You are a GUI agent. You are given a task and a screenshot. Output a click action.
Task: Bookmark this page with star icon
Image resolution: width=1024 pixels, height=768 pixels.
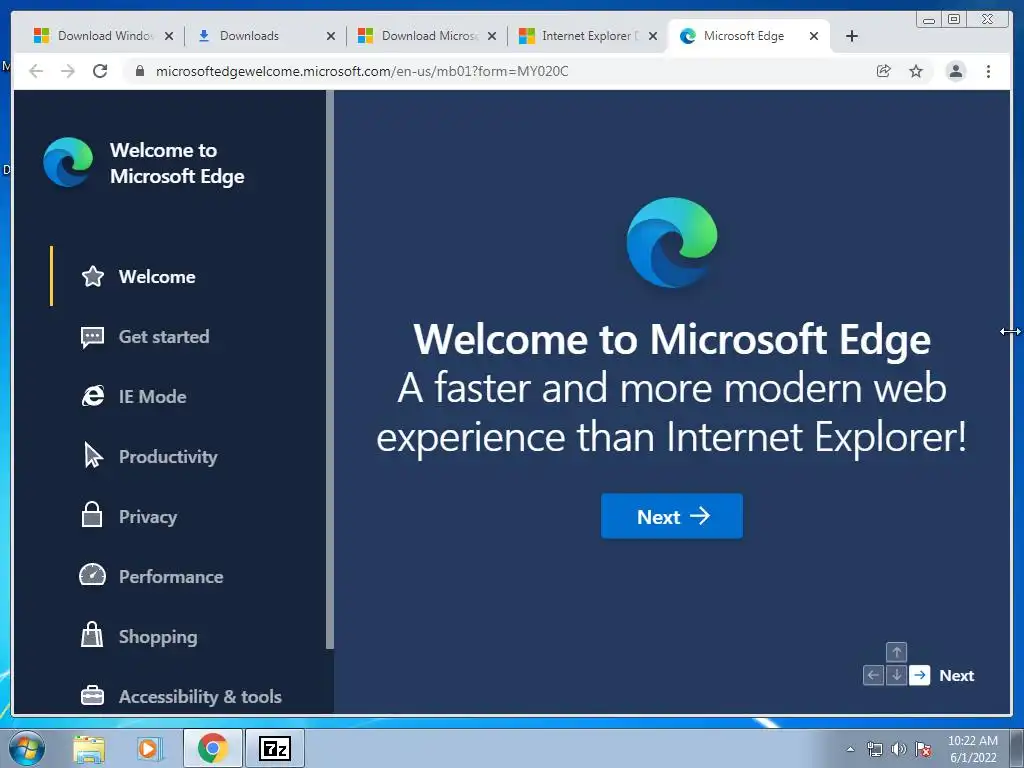click(x=916, y=71)
